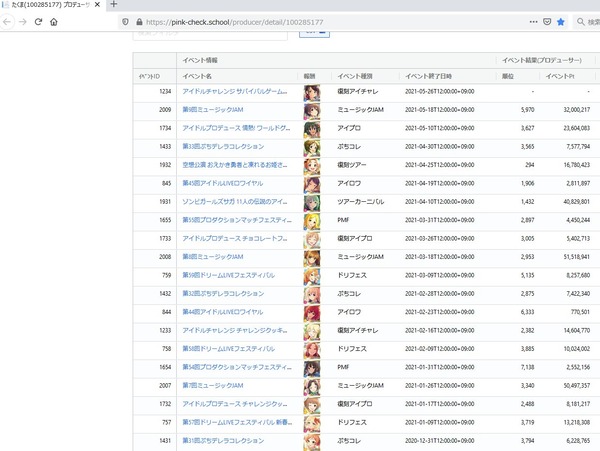This screenshot has height=451, width=600.
Task: Open 第33回ぷちデレラコレクション link
Action: (x=223, y=147)
